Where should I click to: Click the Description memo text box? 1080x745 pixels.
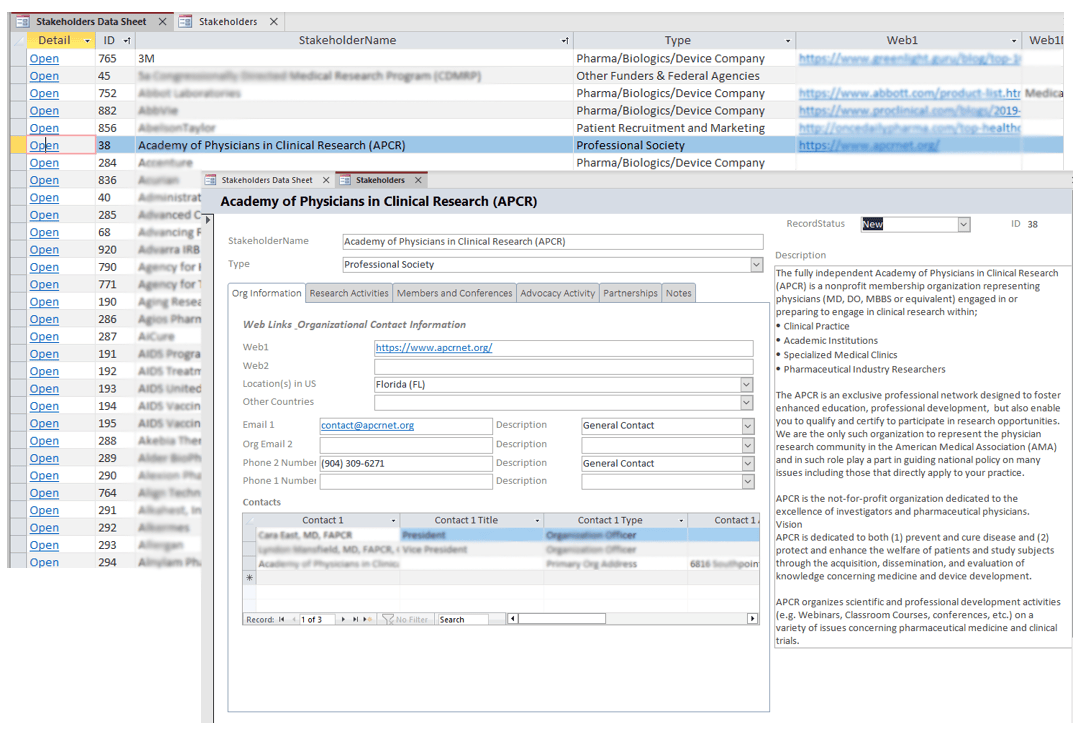tap(922, 457)
